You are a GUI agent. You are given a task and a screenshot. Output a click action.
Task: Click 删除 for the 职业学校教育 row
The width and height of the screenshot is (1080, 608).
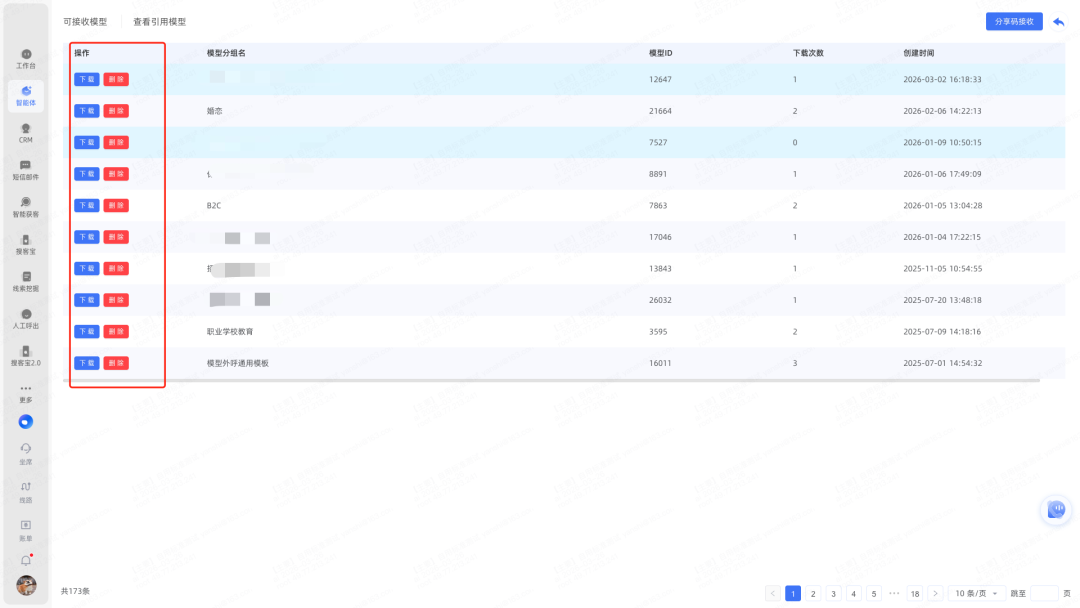[x=116, y=331]
